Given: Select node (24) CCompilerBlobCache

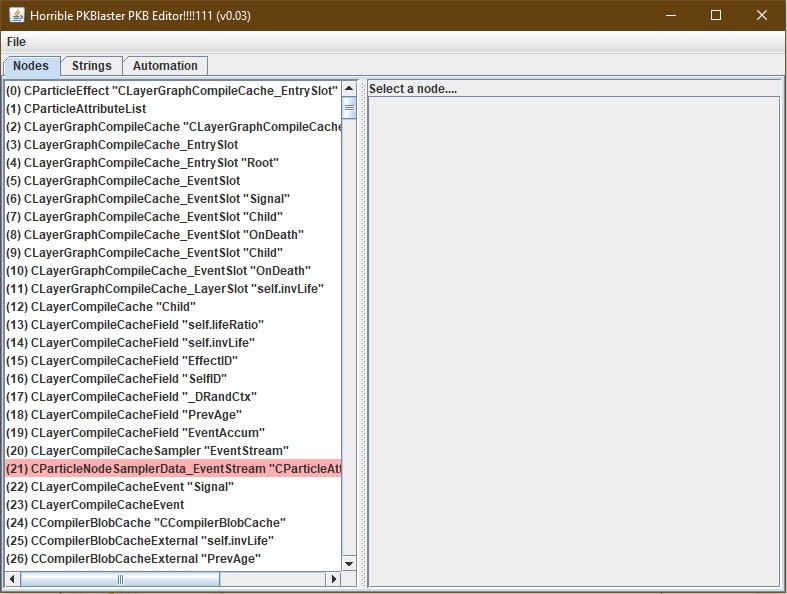Looking at the screenshot, I should [173, 523].
